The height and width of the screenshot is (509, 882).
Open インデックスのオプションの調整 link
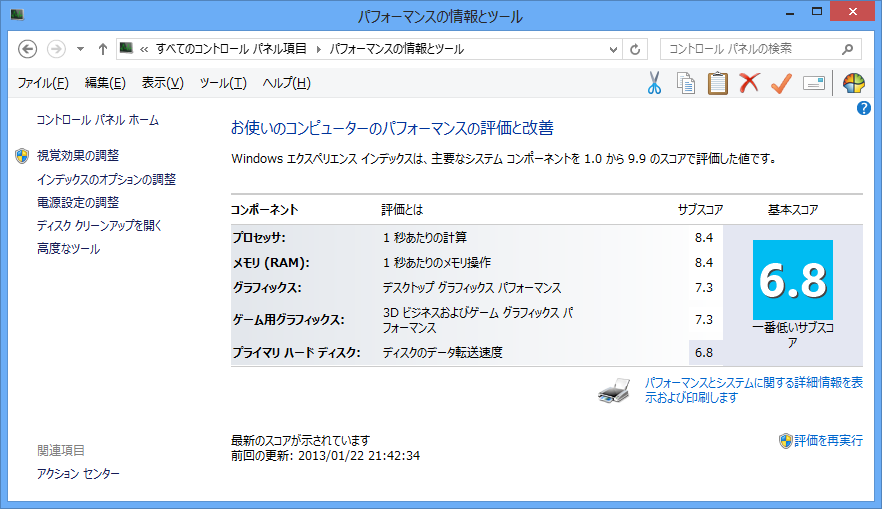click(x=106, y=179)
